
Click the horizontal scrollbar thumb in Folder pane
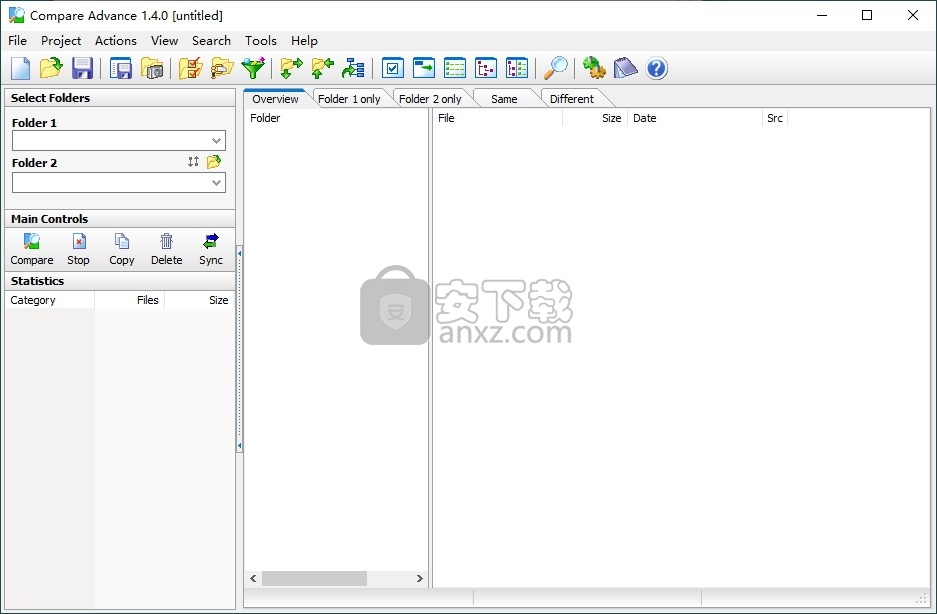[x=314, y=578]
